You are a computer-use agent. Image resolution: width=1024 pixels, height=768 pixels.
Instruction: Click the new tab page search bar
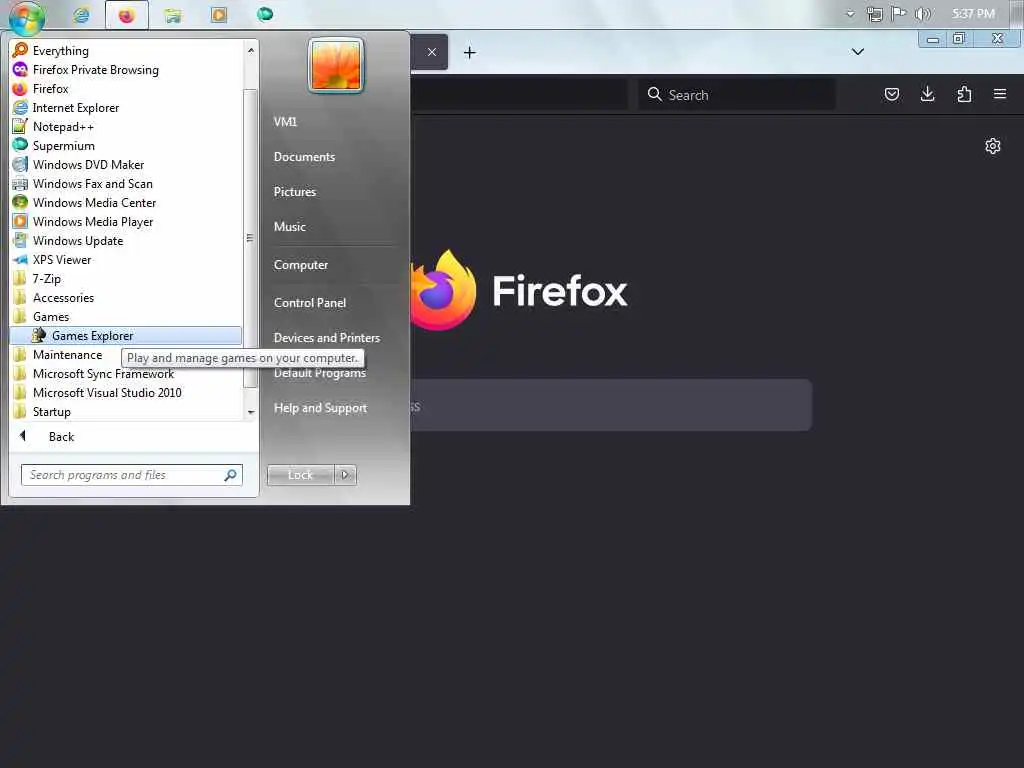coord(611,405)
